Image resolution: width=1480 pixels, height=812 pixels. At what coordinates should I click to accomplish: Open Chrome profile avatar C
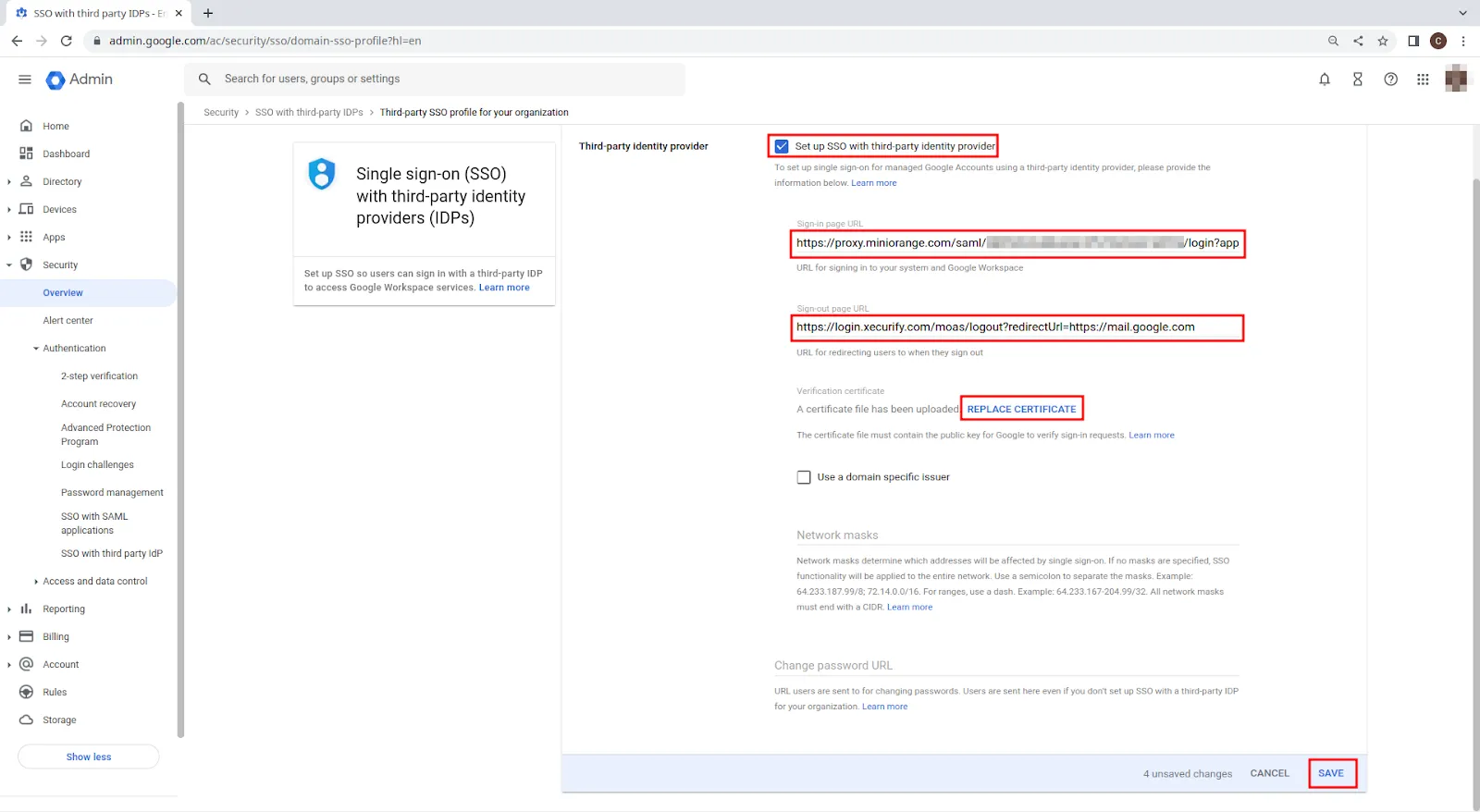click(x=1438, y=41)
